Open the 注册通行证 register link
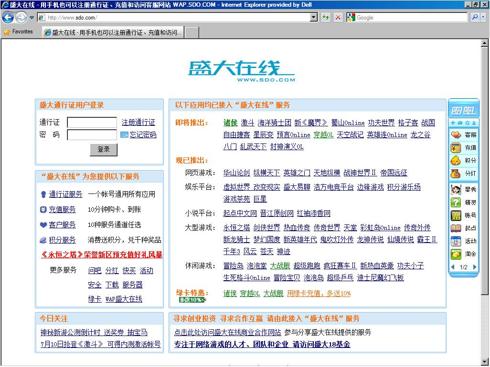Image resolution: width=490 pixels, height=367 pixels. pos(138,122)
